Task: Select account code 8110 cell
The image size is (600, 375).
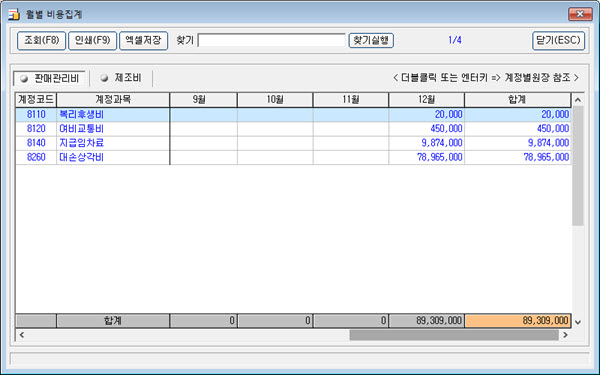Action: pyautogui.click(x=36, y=114)
